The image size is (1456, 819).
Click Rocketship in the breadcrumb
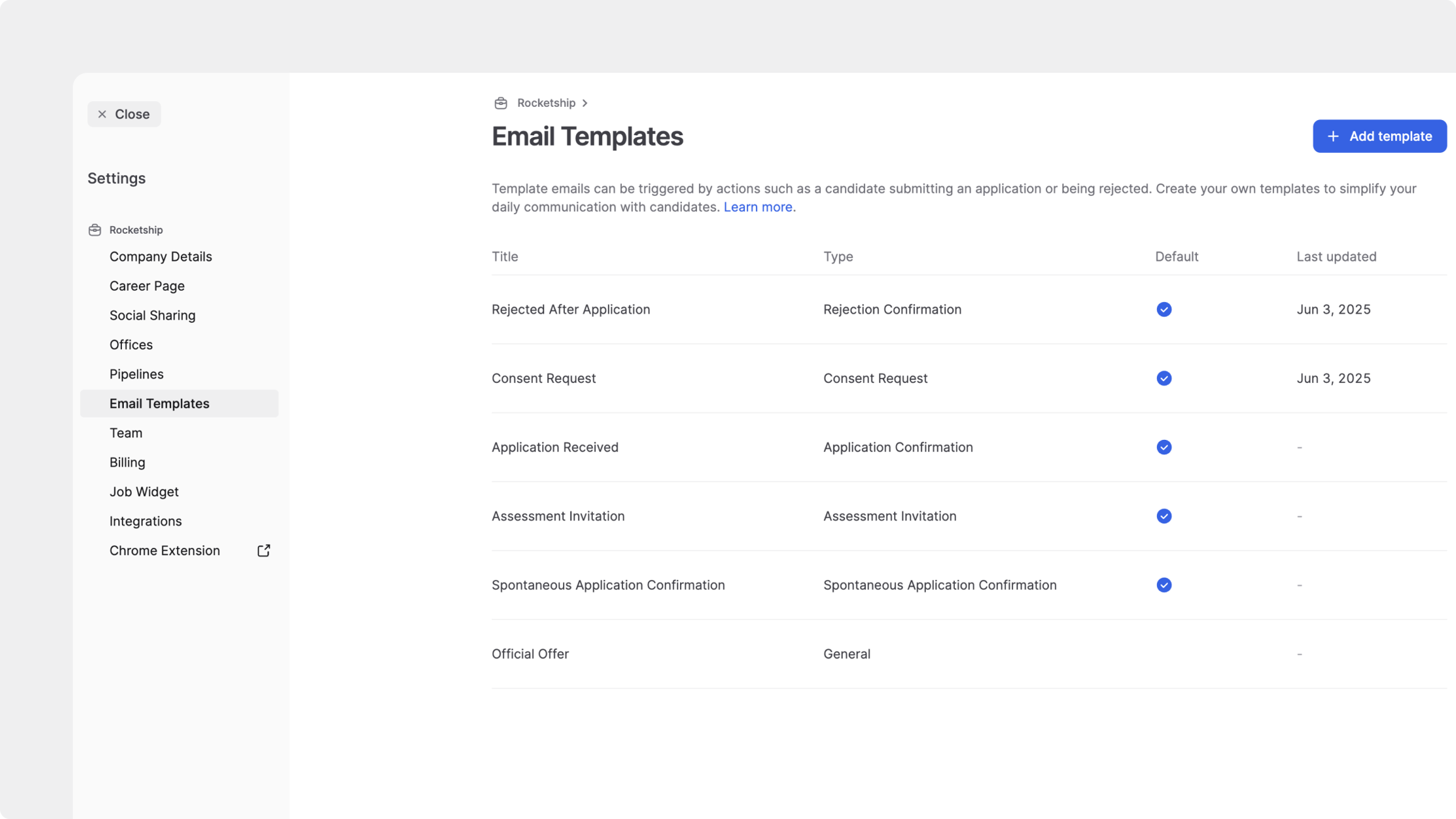click(546, 103)
